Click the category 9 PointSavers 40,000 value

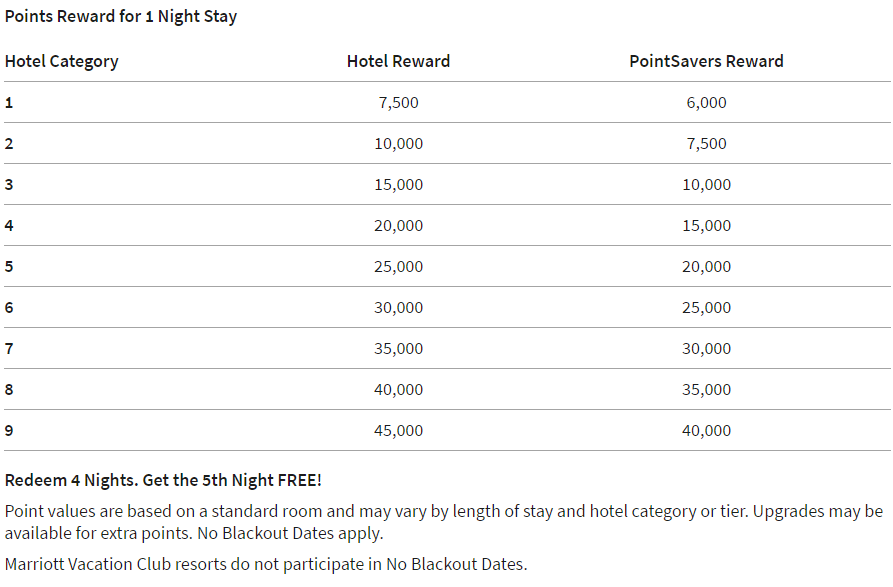click(x=706, y=430)
